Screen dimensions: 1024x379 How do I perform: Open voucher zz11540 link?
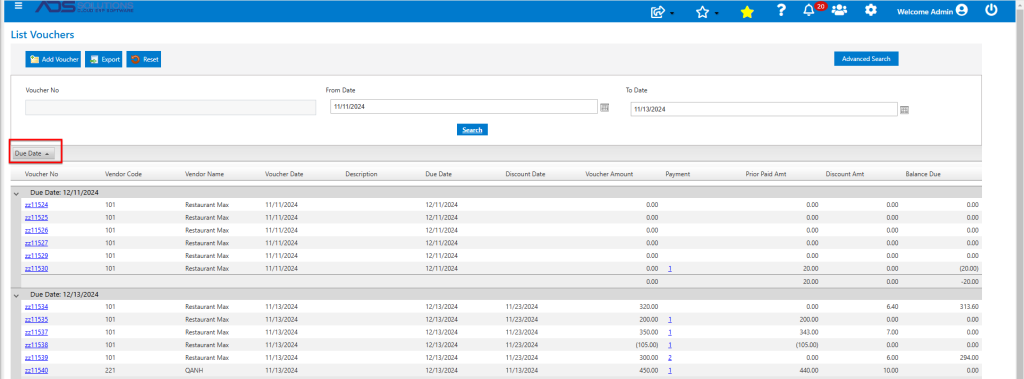37,371
